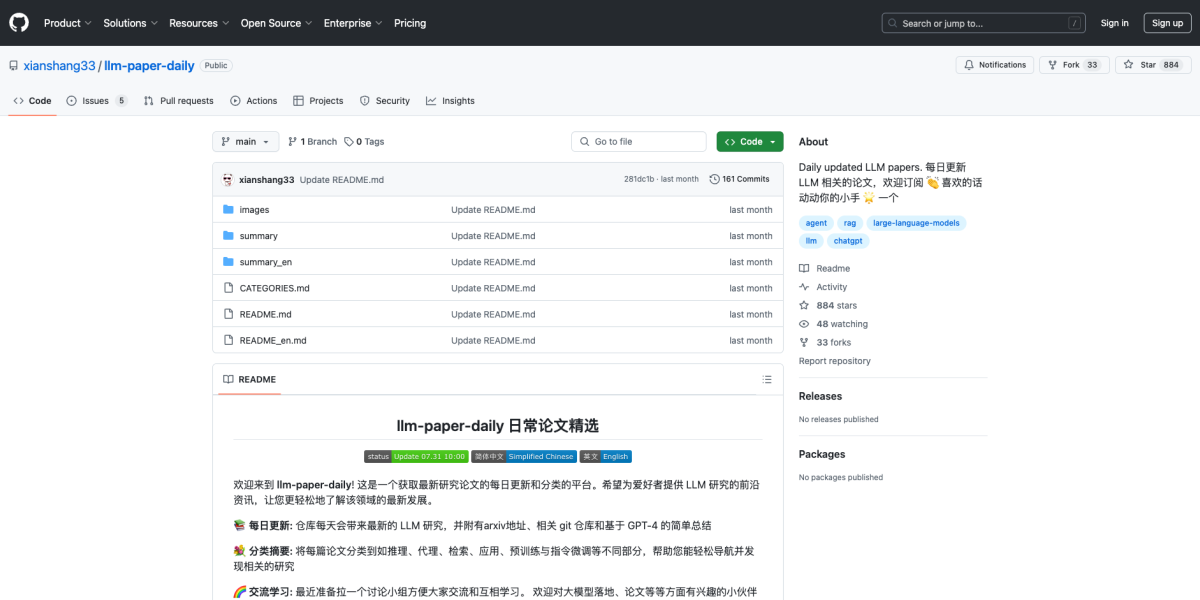Click the GitHub logo in the header

[18, 22]
